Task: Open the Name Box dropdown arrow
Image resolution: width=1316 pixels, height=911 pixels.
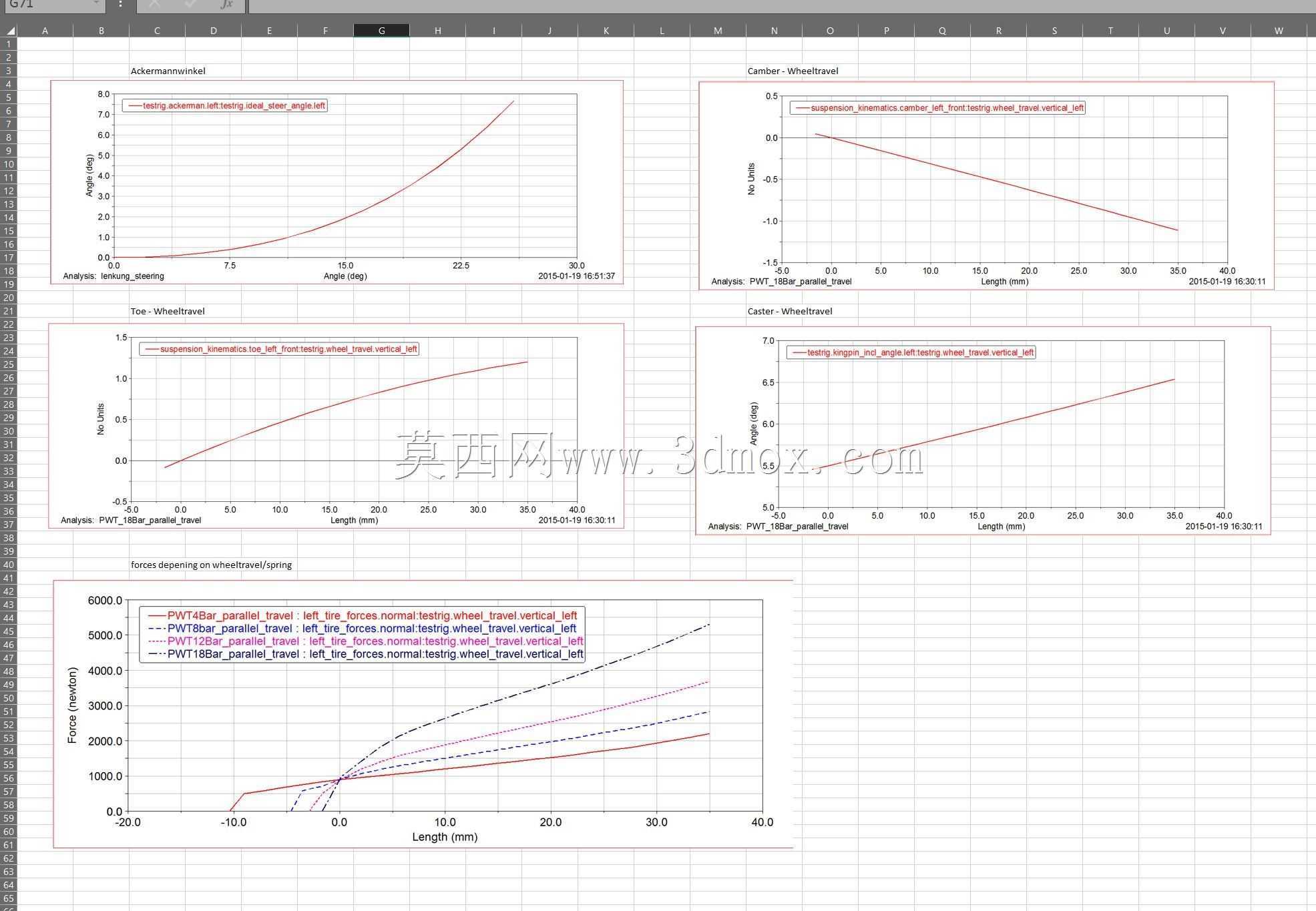Action: 96,3
